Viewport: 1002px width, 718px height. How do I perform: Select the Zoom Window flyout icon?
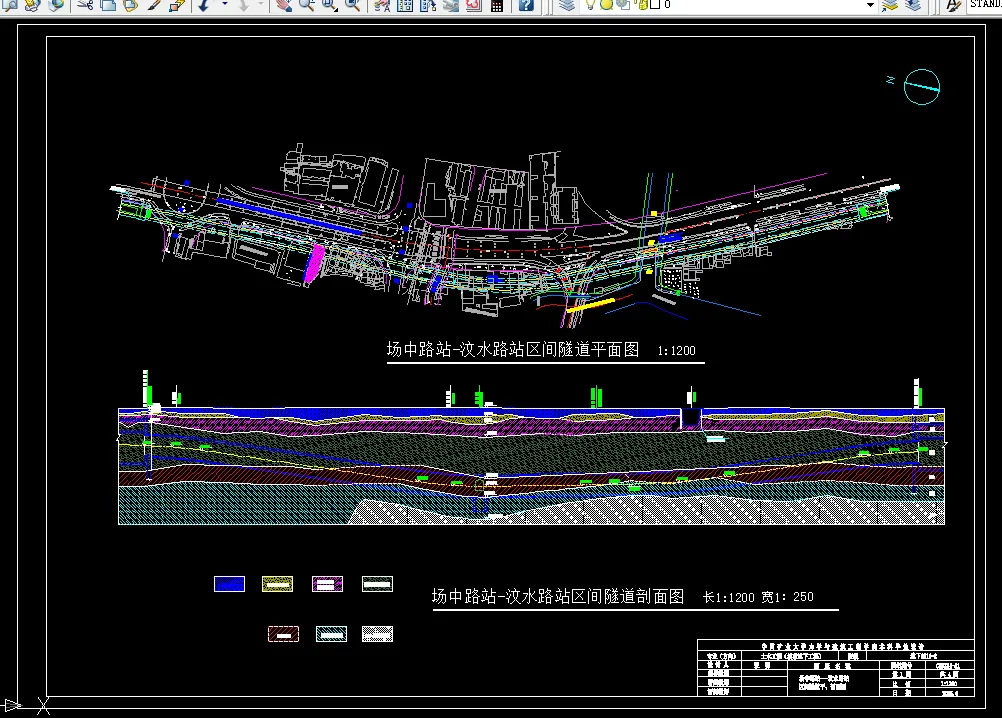[330, 5]
